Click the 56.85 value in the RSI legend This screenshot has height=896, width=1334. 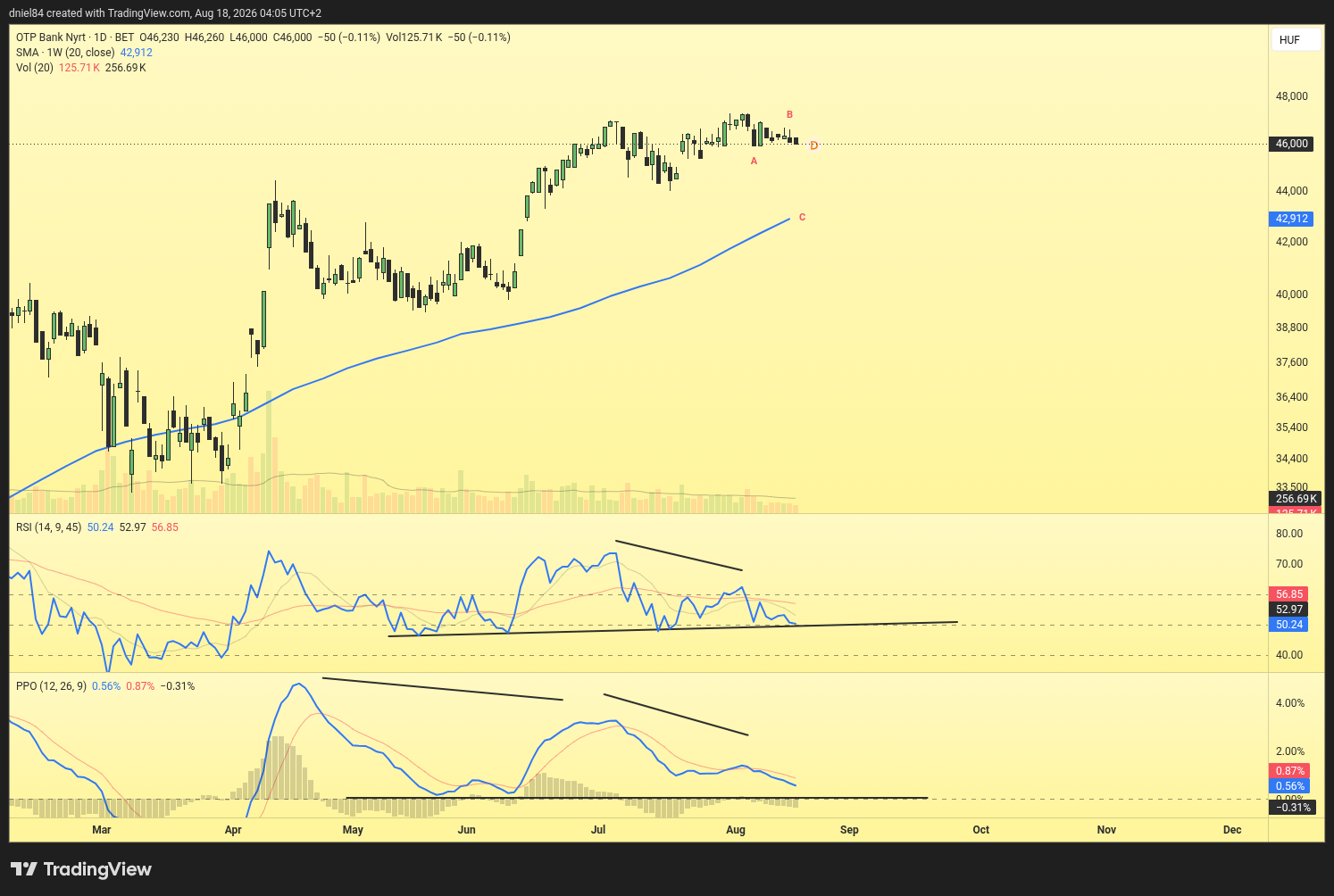165,527
